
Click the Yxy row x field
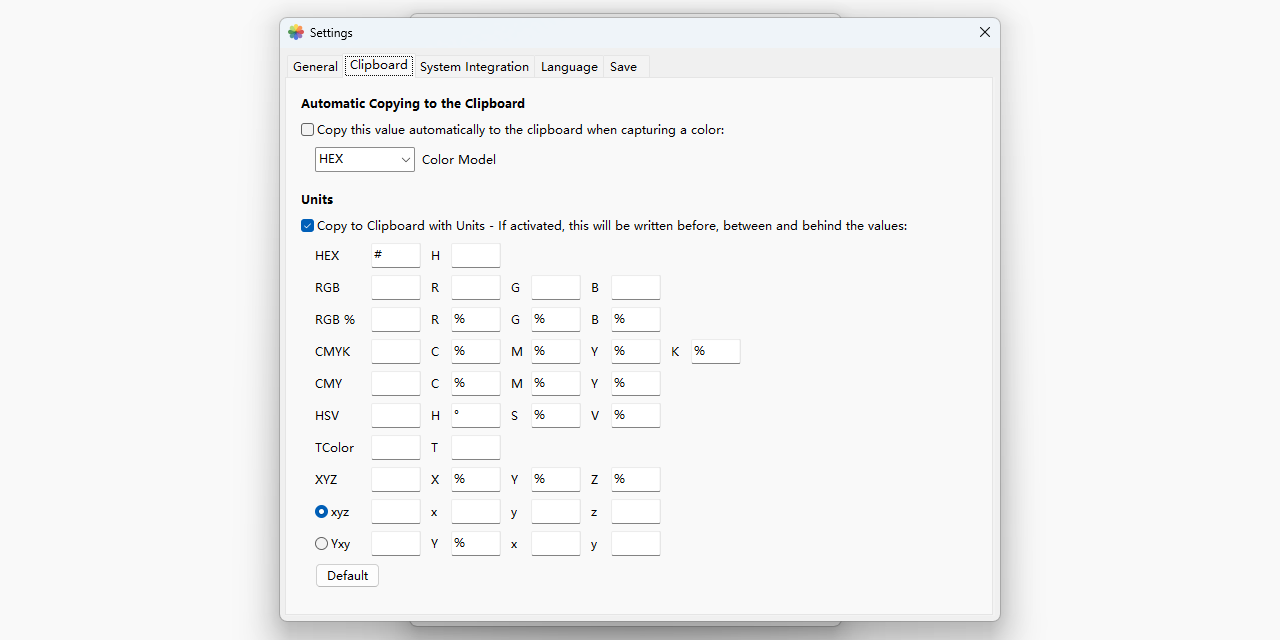[556, 544]
